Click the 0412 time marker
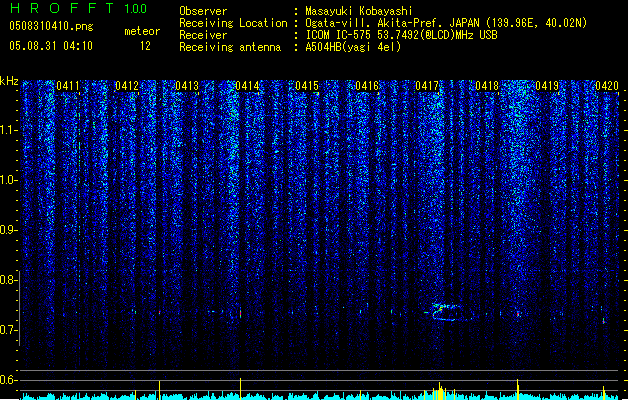The image size is (629, 400). point(127,86)
